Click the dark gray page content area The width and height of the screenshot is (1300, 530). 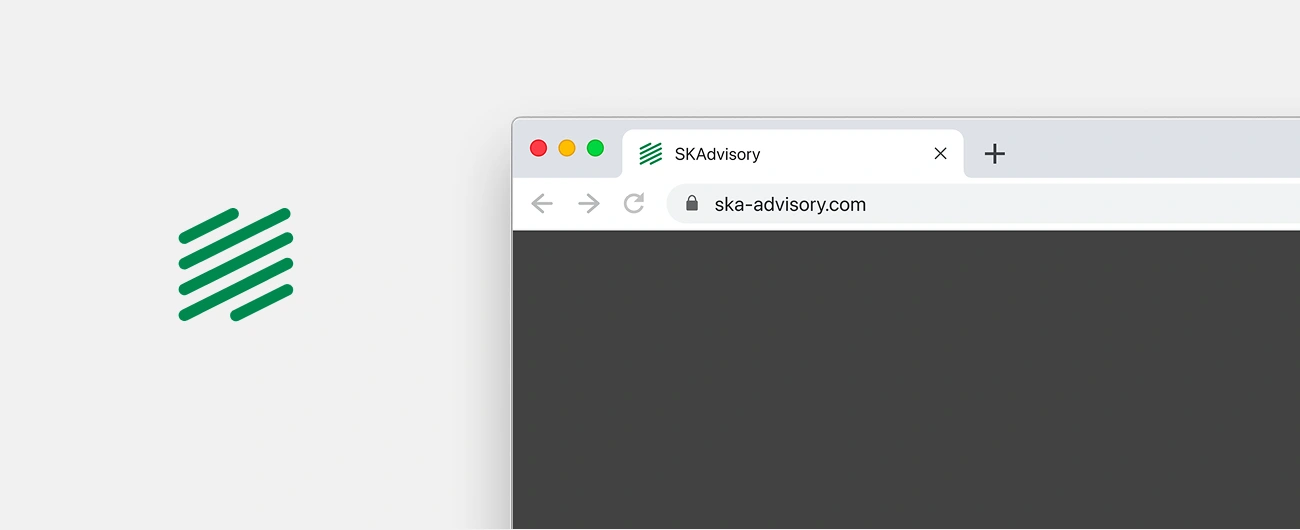[x=906, y=380]
